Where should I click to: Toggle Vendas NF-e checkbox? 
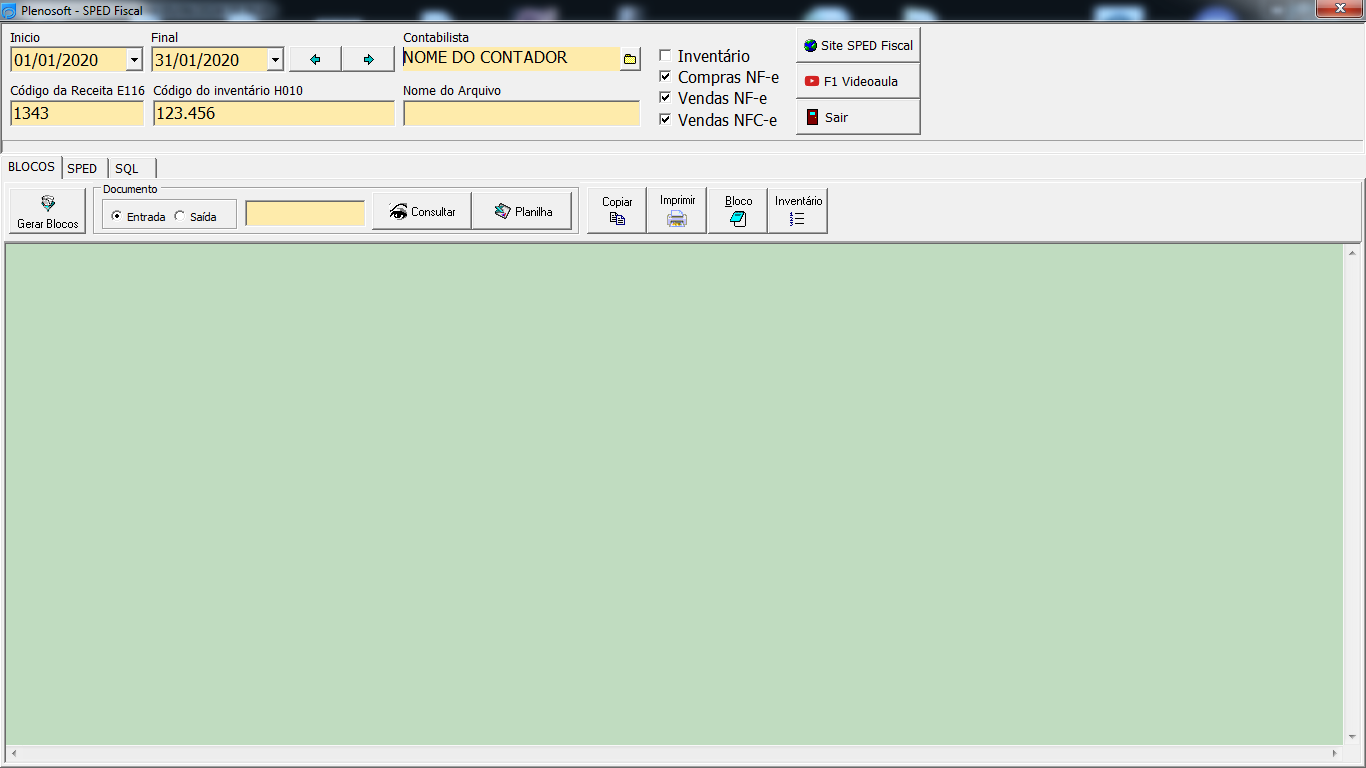click(x=665, y=98)
